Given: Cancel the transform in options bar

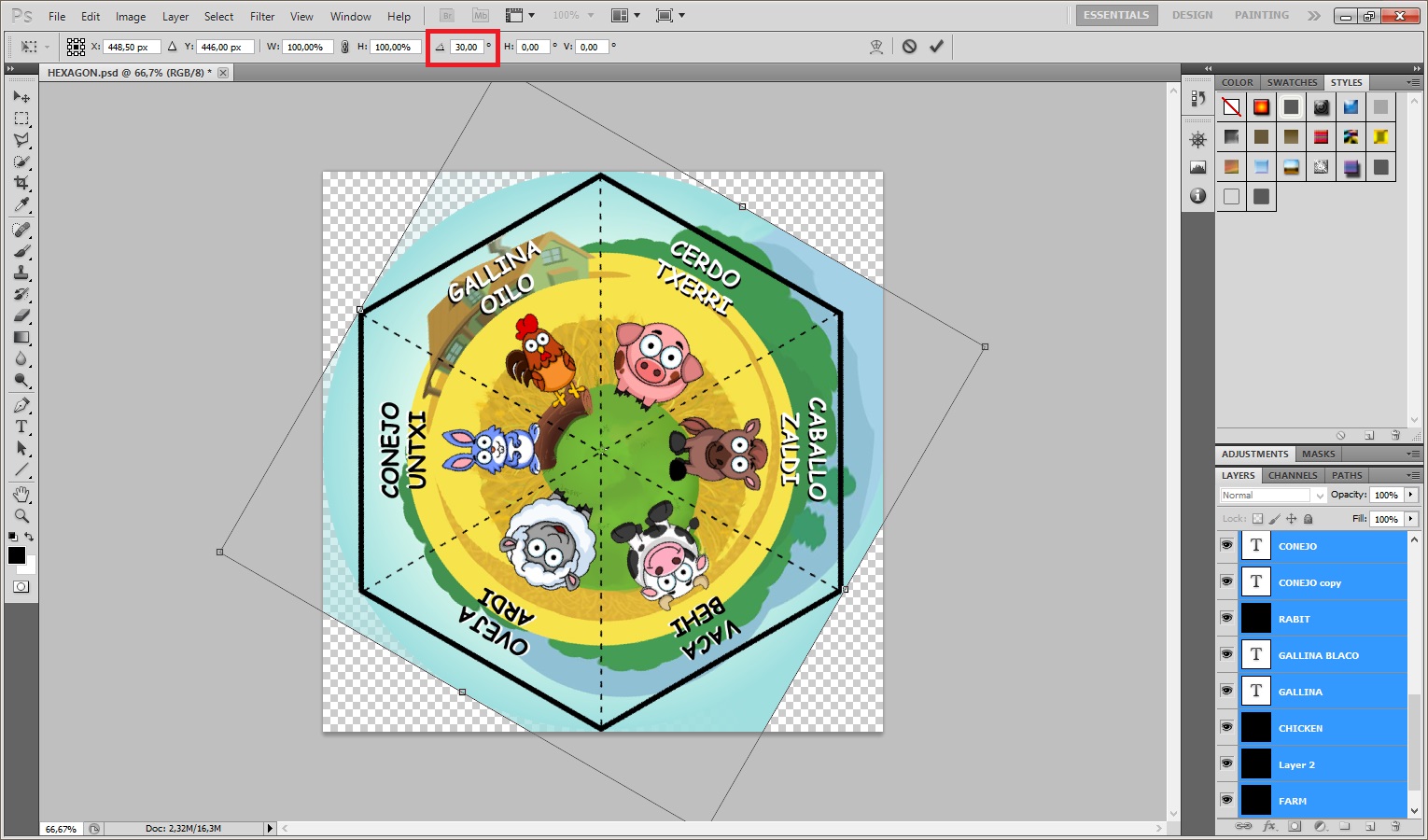Looking at the screenshot, I should coord(909,47).
